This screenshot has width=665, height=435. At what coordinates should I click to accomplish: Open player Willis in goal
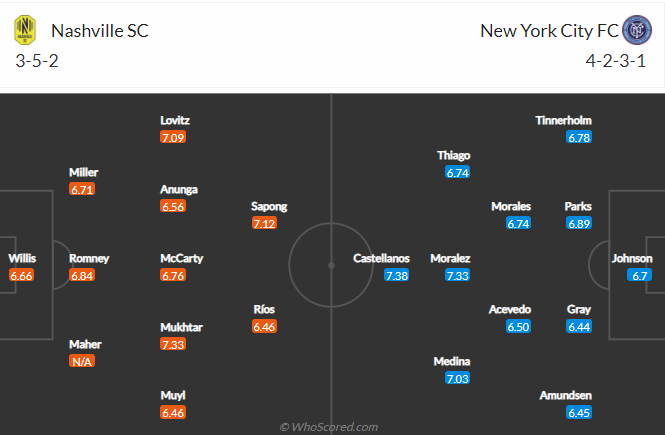coord(22,258)
